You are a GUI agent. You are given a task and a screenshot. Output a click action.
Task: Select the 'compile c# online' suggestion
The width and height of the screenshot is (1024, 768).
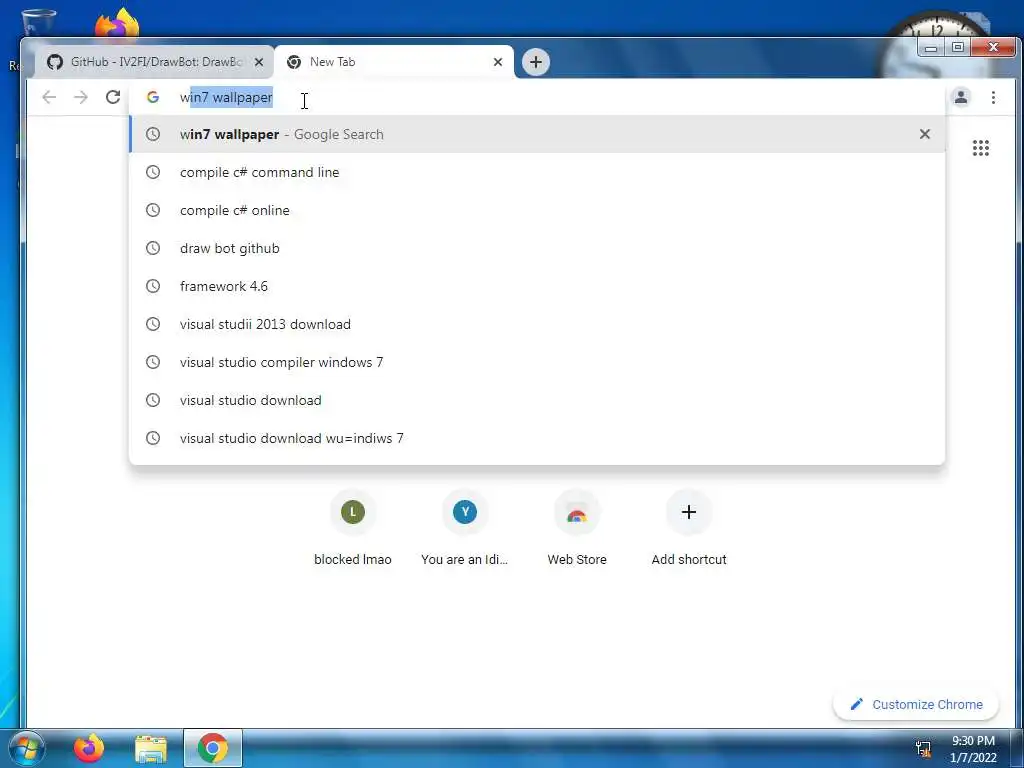click(x=537, y=210)
